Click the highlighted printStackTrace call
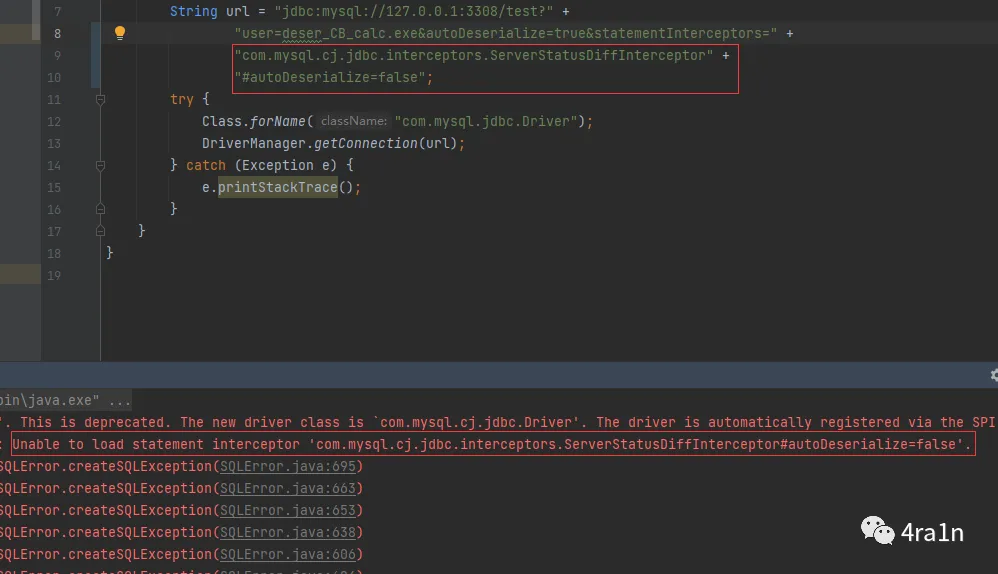The image size is (998, 574). [277, 188]
